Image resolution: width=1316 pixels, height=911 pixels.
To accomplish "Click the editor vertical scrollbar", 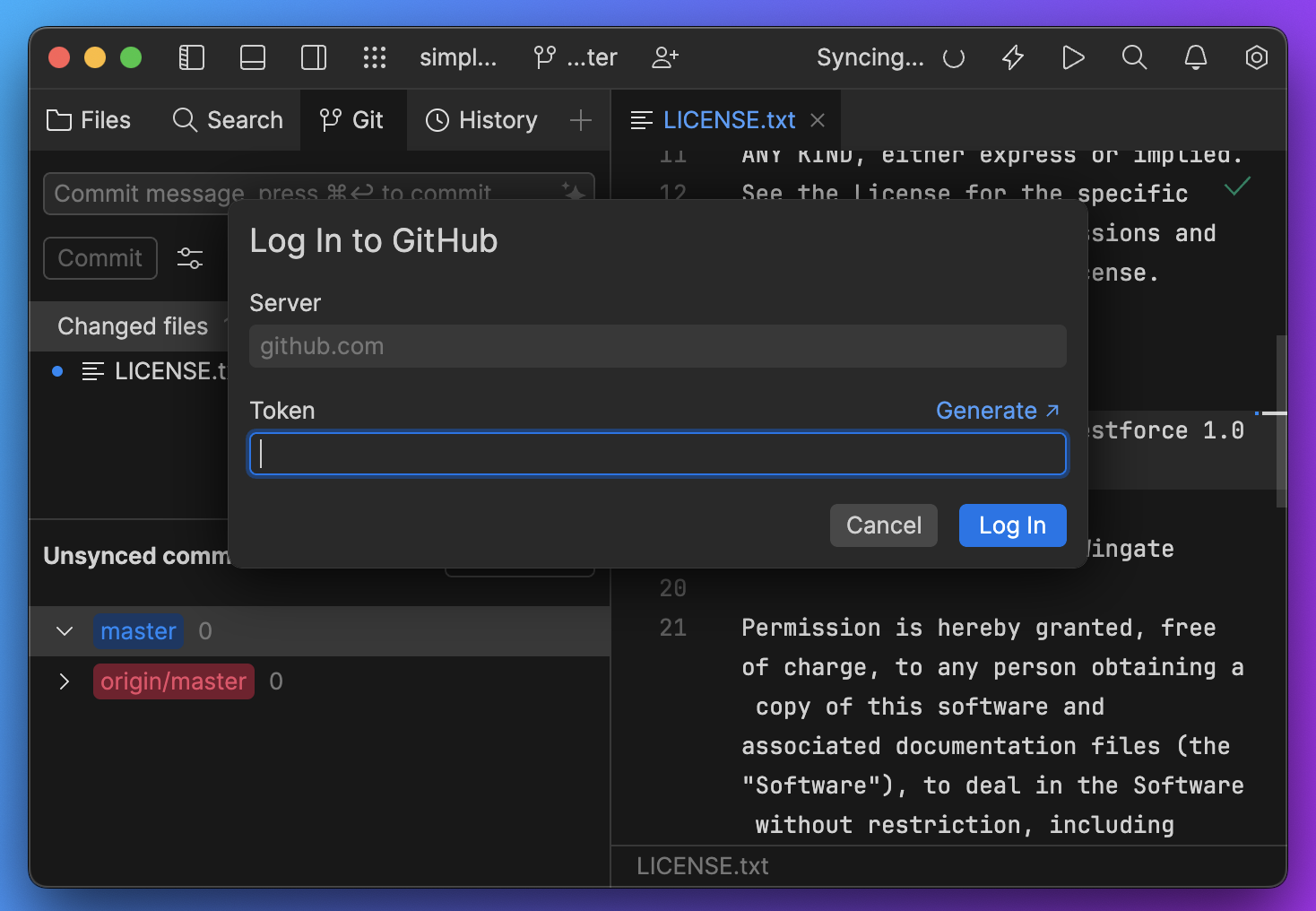I will 1281,421.
